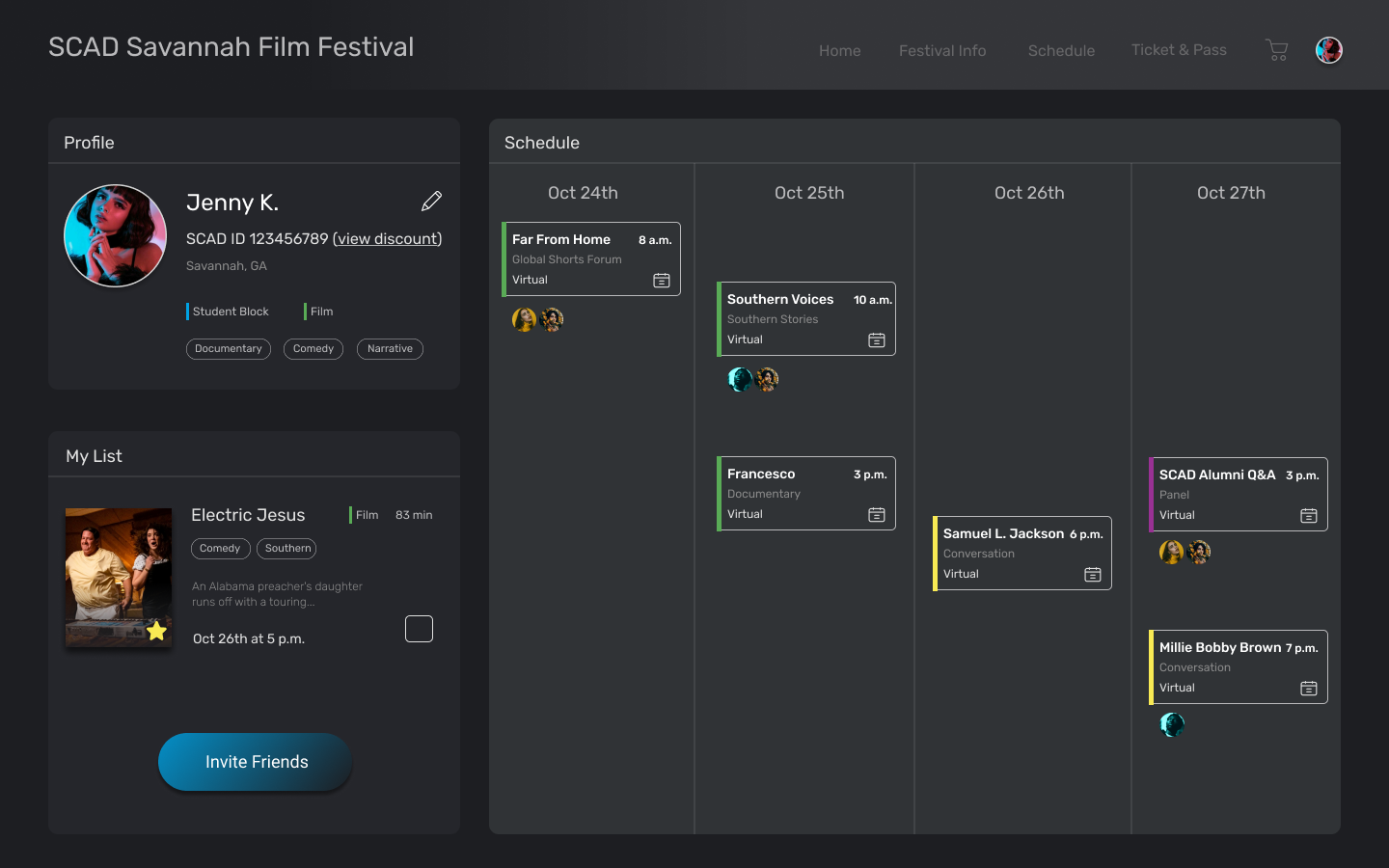Click the Electric Jesus poster thumbnail
The height and width of the screenshot is (868, 1389).
pos(119,577)
